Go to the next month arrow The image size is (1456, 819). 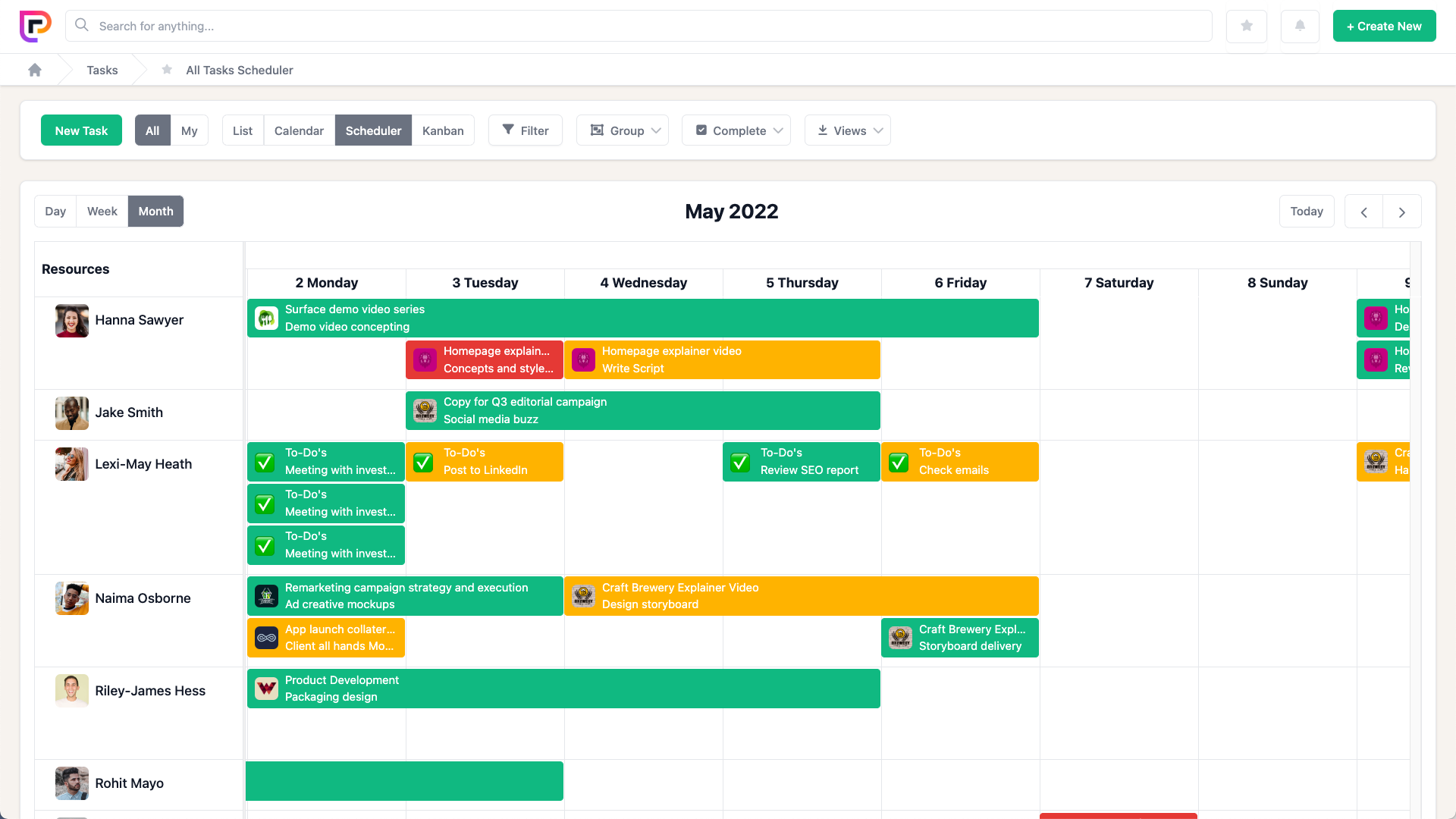pyautogui.click(x=1401, y=212)
